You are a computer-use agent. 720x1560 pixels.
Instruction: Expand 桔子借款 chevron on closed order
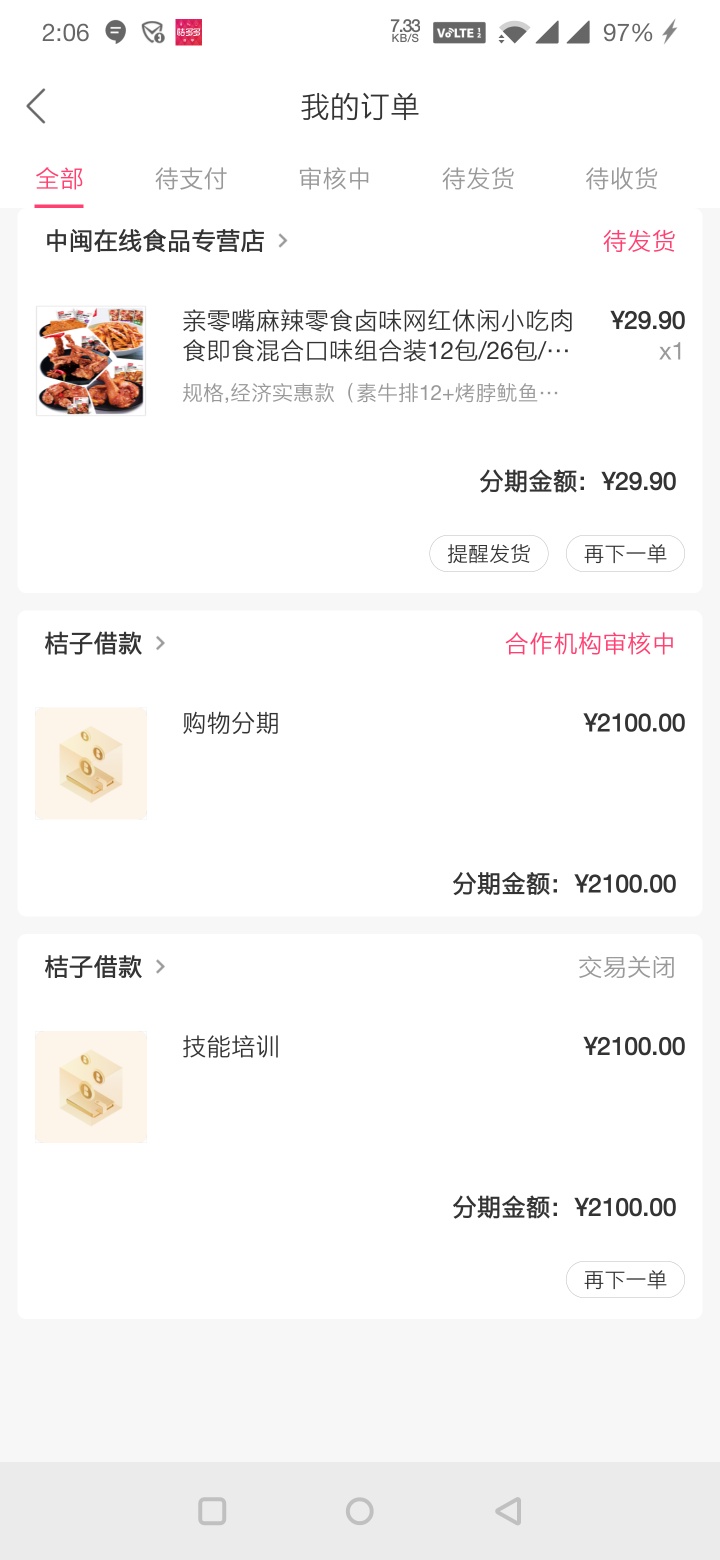pos(160,967)
